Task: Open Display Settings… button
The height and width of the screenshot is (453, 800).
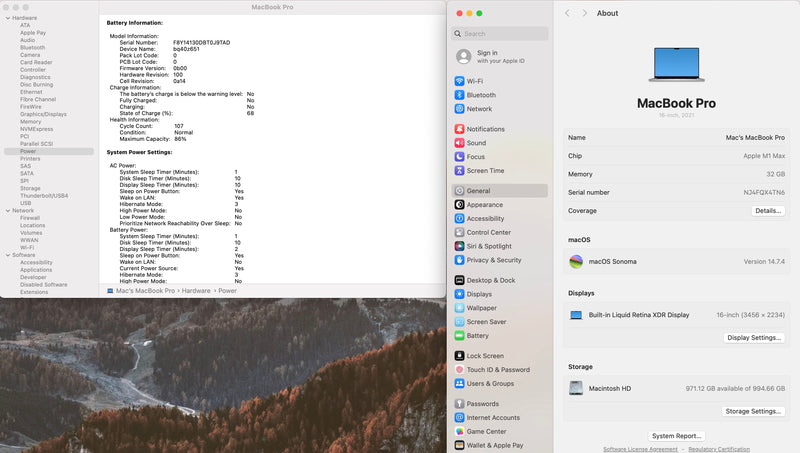Action: [x=754, y=338]
